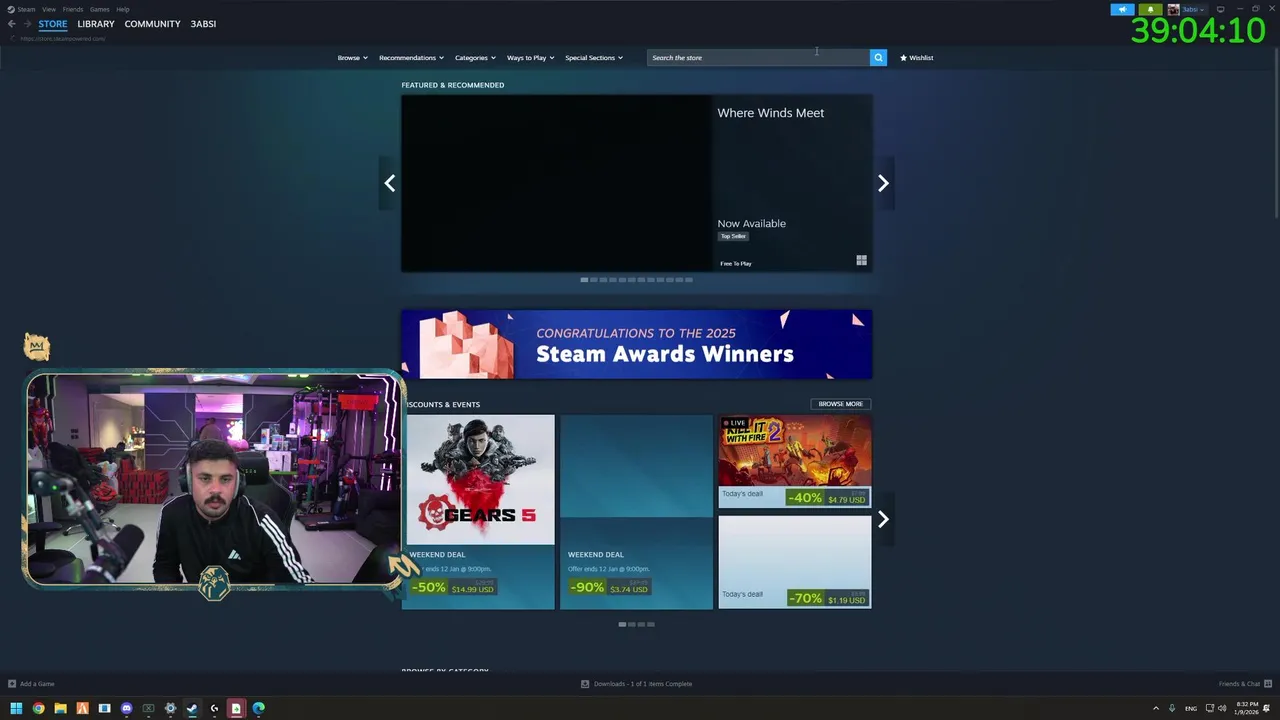
Task: Open the Settings gear taskbar icon
Action: [x=170, y=708]
